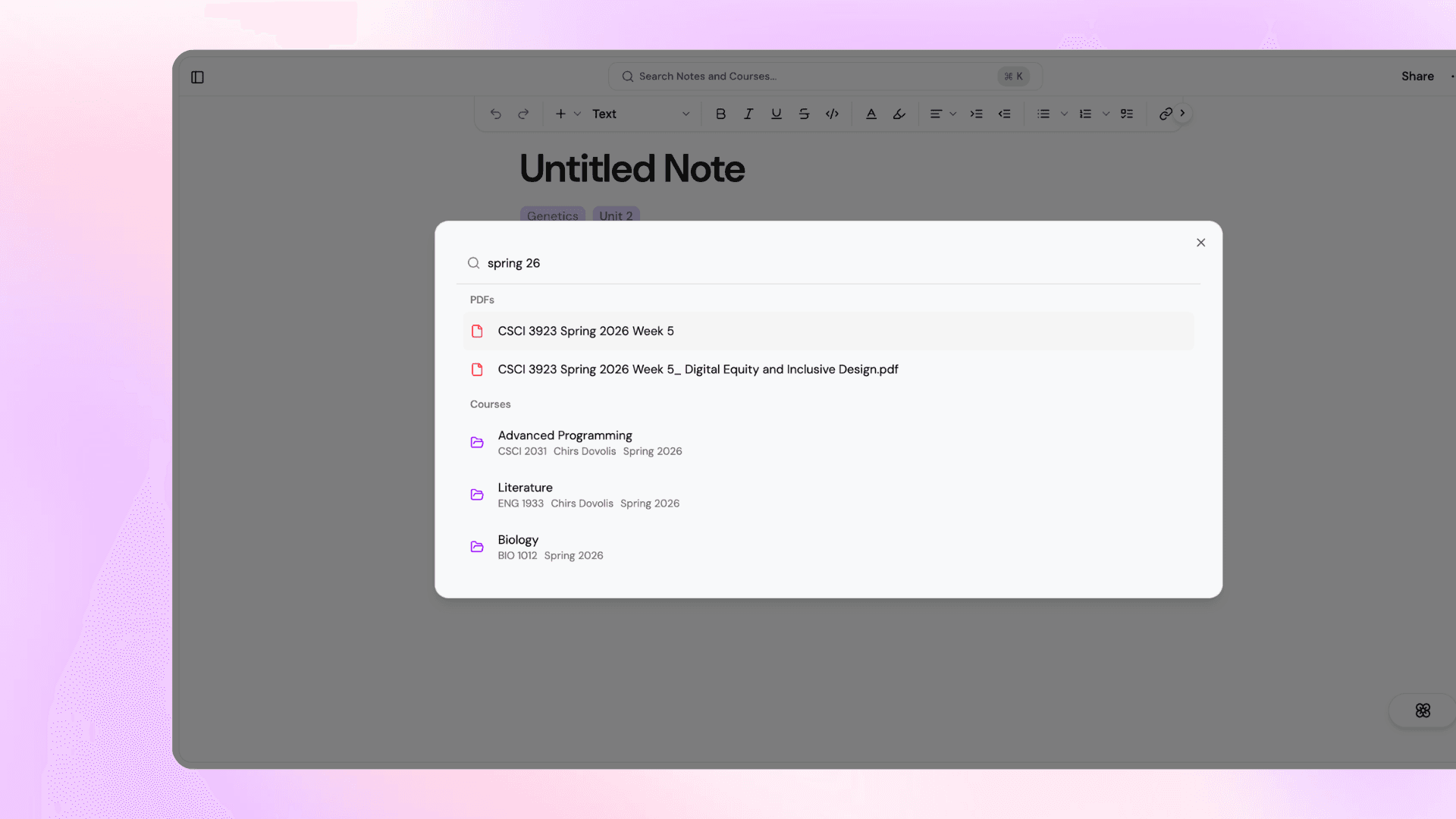The image size is (1456, 819).
Task: Expand the alignment options chevron
Action: pos(953,114)
